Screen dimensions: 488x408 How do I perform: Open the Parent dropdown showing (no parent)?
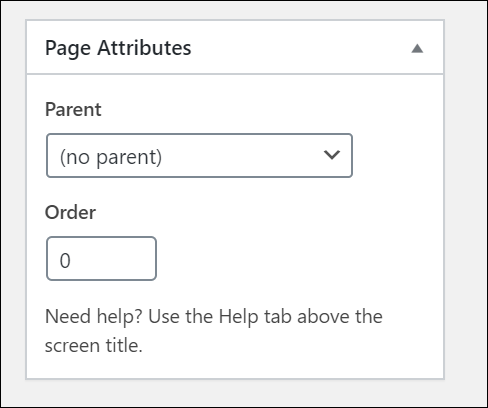pos(199,155)
